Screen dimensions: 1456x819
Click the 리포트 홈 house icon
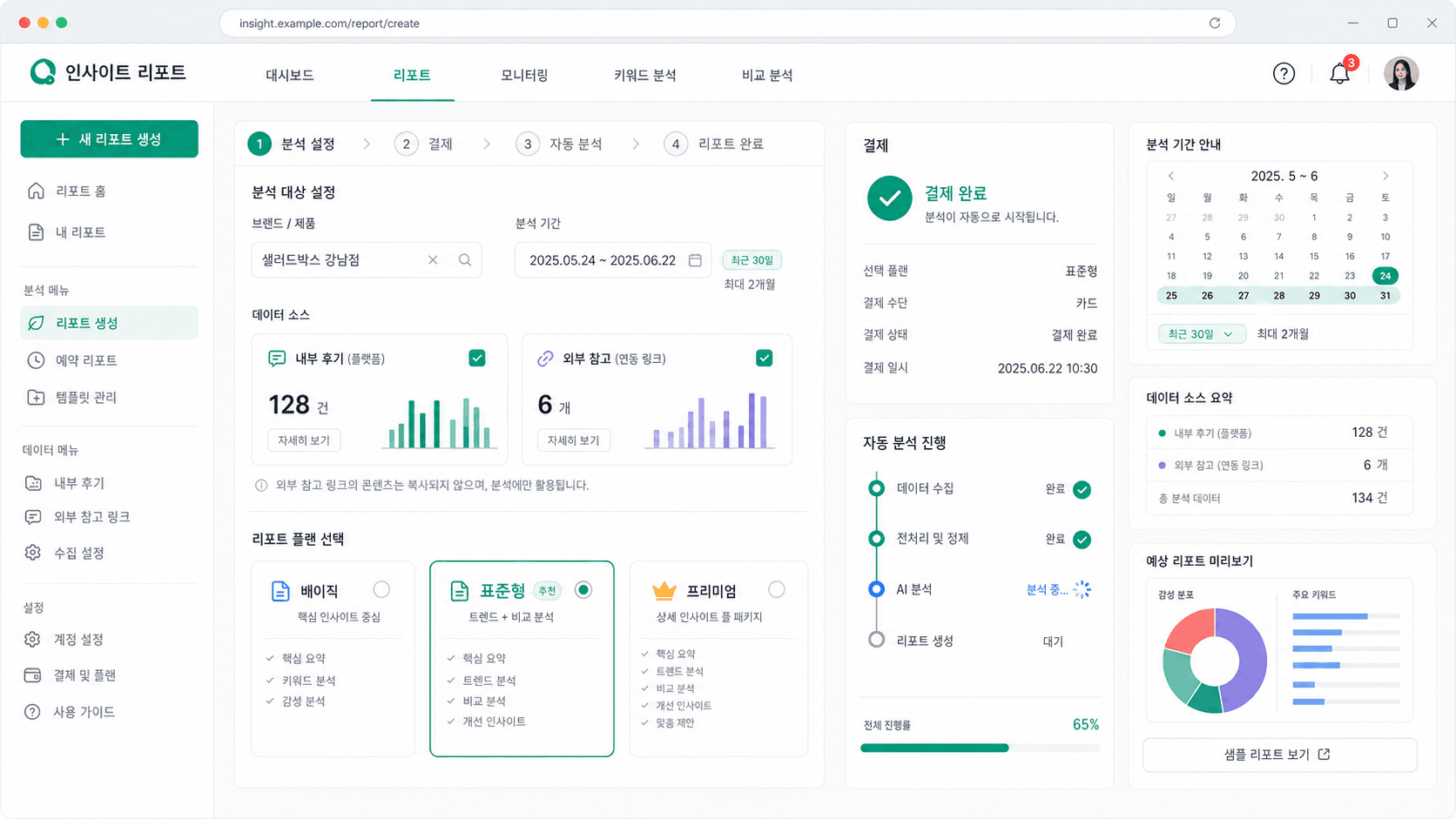[x=36, y=191]
